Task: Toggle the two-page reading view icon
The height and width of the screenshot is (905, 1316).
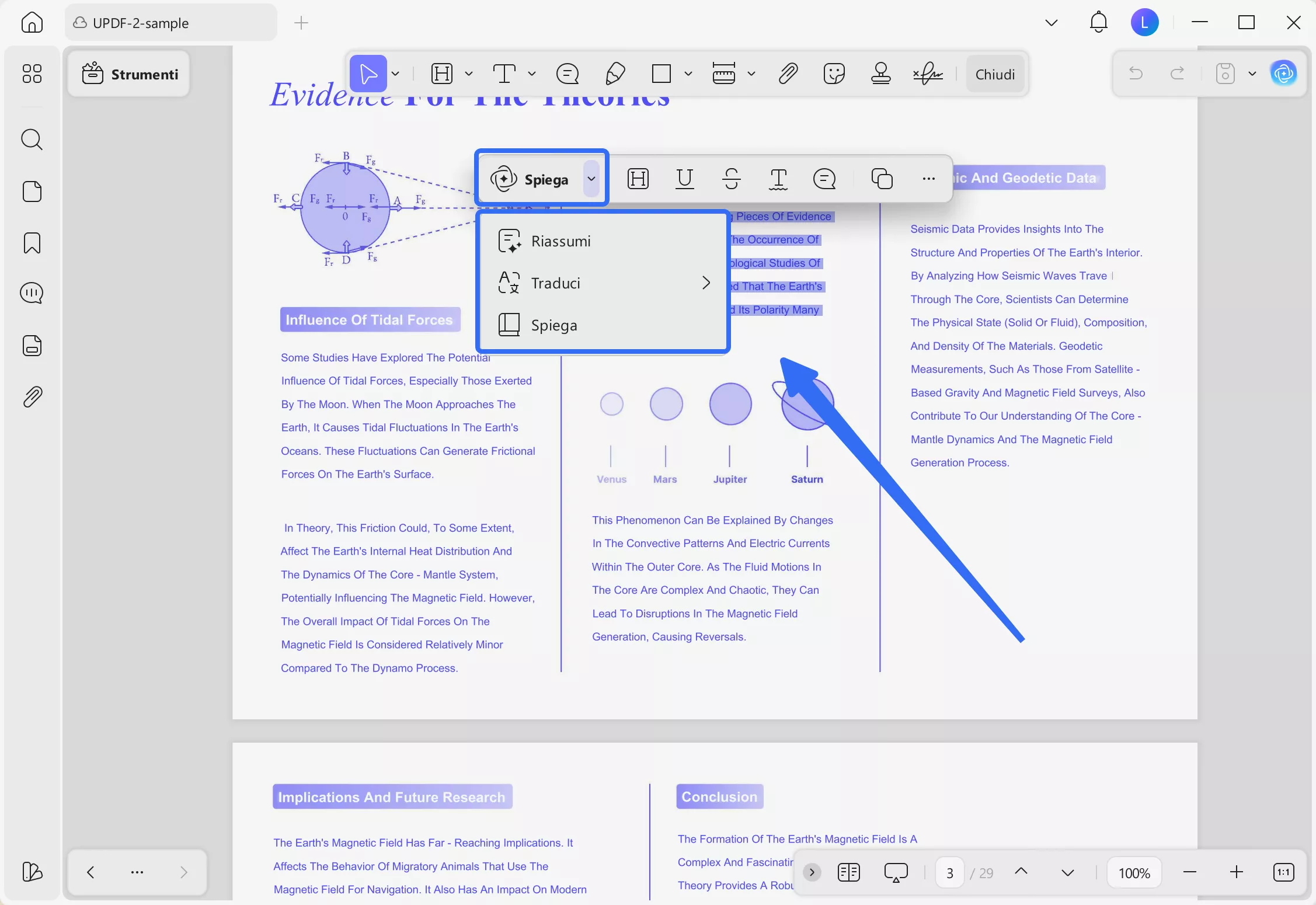Action: pos(848,872)
